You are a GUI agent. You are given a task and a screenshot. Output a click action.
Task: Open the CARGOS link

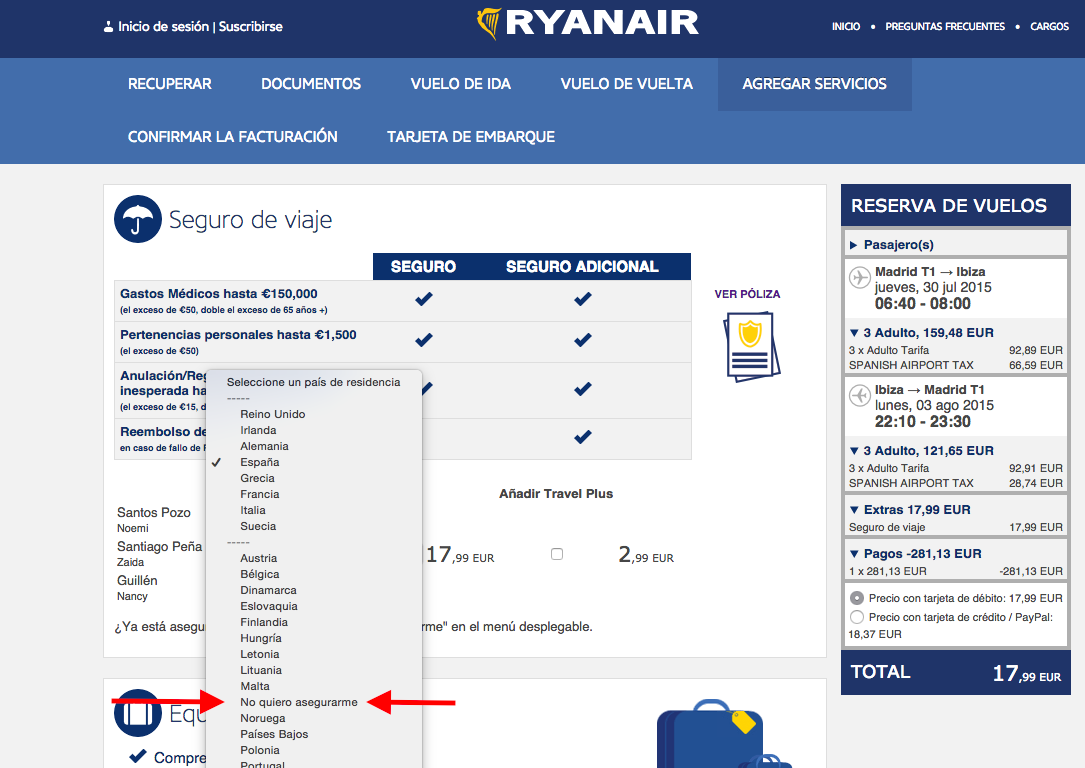pyautogui.click(x=1049, y=26)
